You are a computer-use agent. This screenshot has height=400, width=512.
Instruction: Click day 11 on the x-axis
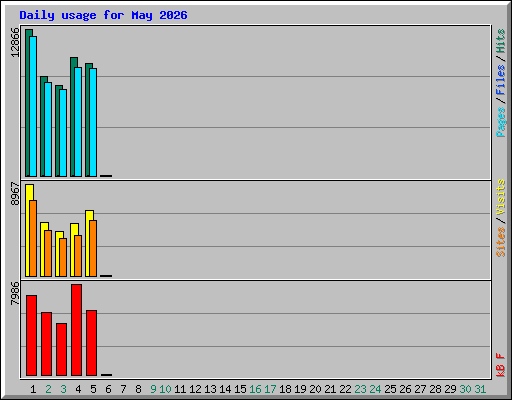click(x=180, y=389)
